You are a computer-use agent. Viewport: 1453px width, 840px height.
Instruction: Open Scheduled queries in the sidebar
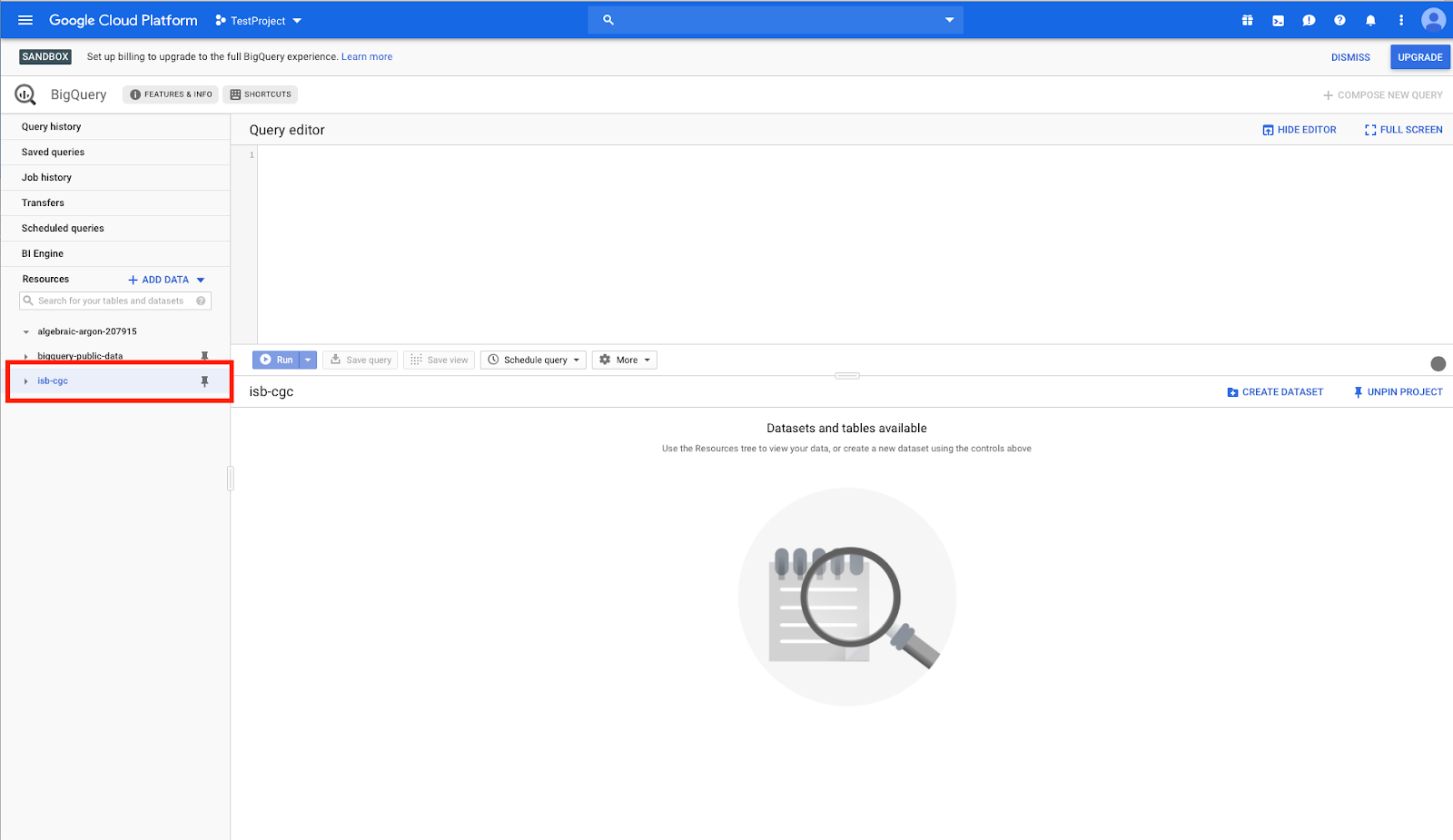tap(63, 229)
